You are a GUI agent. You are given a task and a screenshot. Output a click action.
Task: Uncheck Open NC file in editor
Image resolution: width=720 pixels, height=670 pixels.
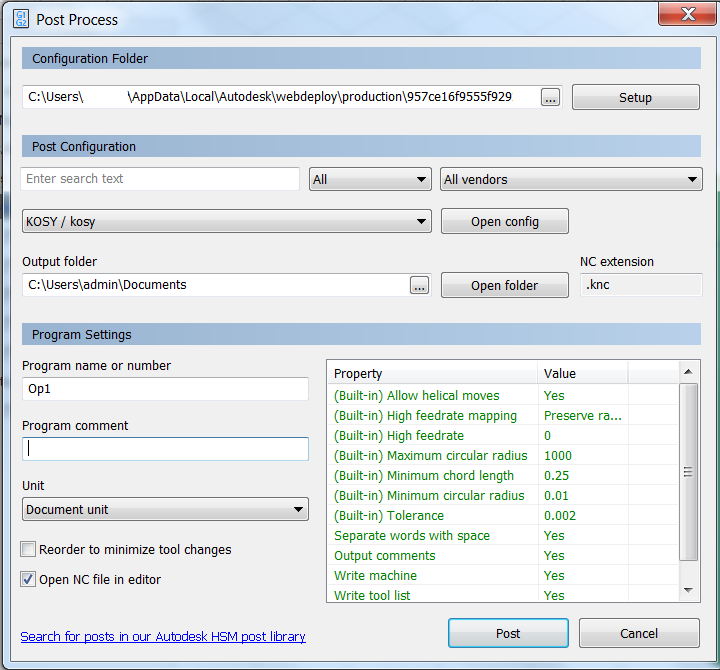point(28,579)
